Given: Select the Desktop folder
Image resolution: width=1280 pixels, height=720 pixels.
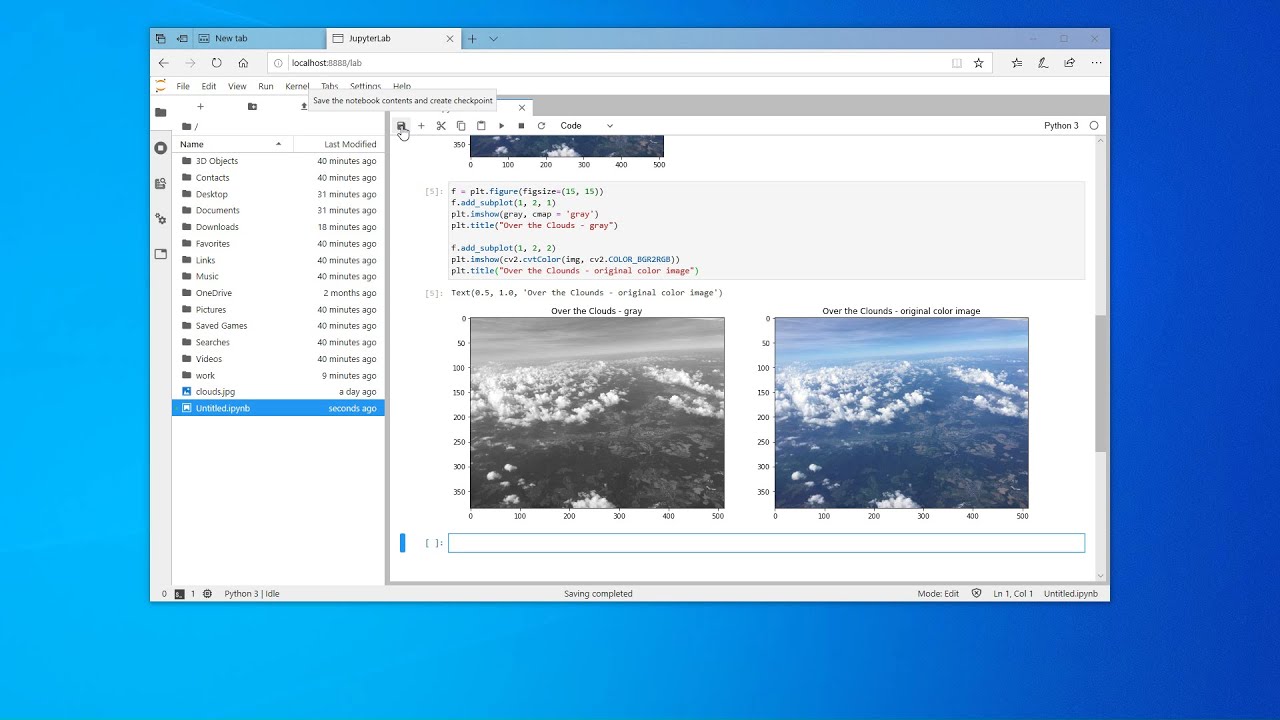Looking at the screenshot, I should pos(278,194).
